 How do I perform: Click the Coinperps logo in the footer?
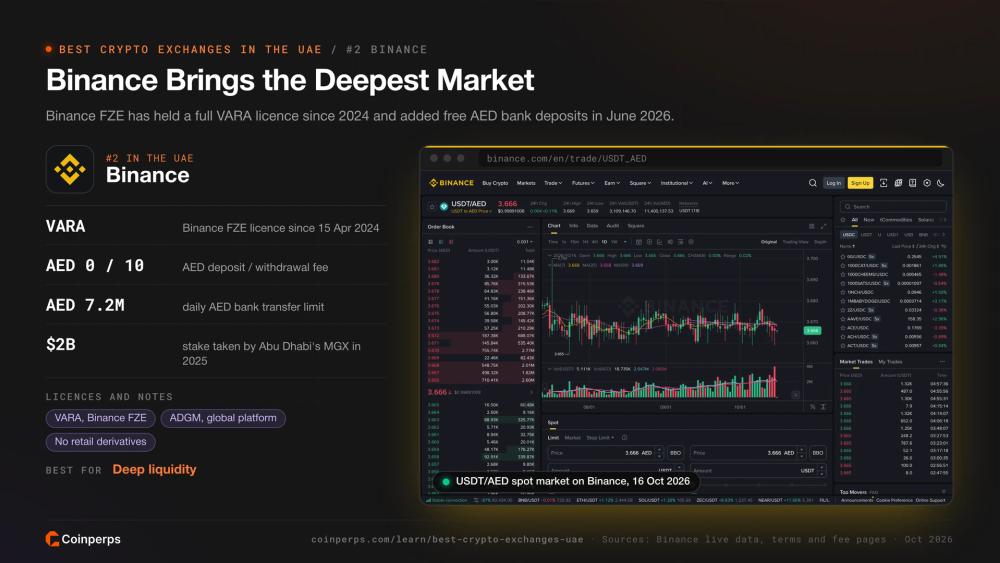(83, 539)
